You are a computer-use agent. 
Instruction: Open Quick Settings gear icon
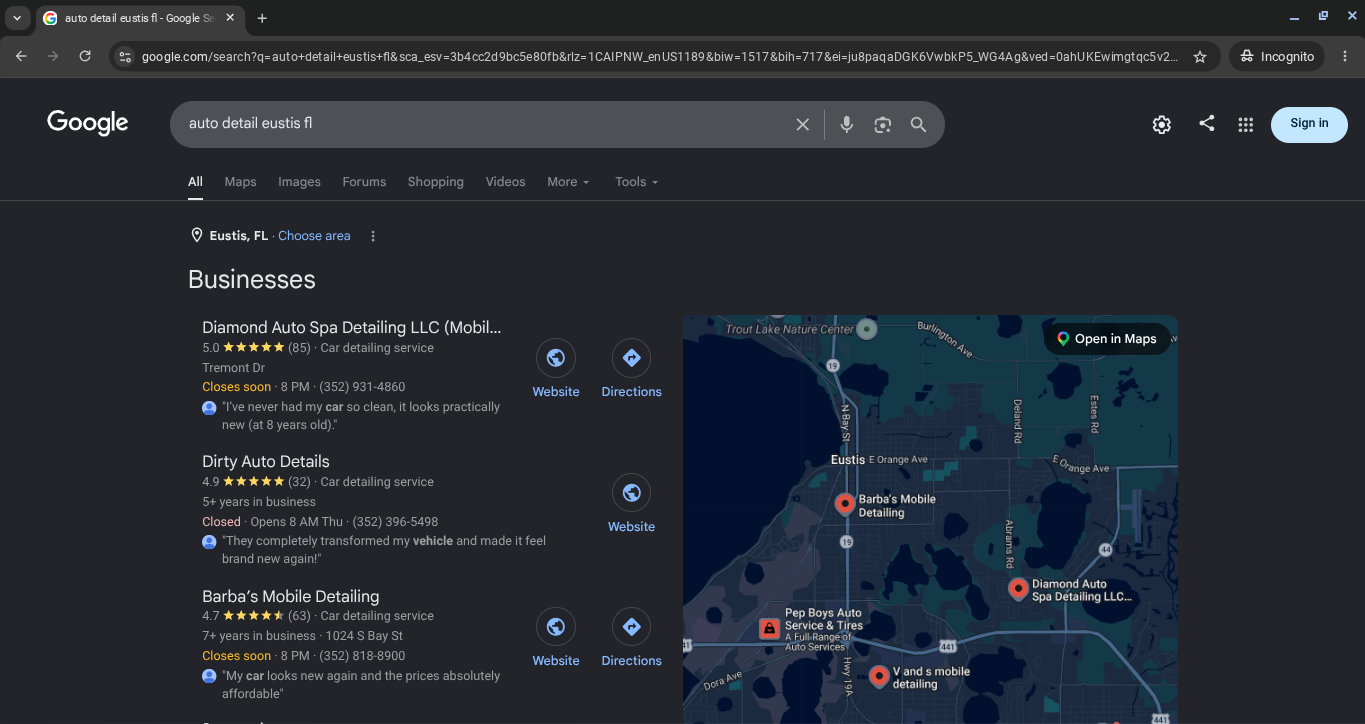point(1161,125)
